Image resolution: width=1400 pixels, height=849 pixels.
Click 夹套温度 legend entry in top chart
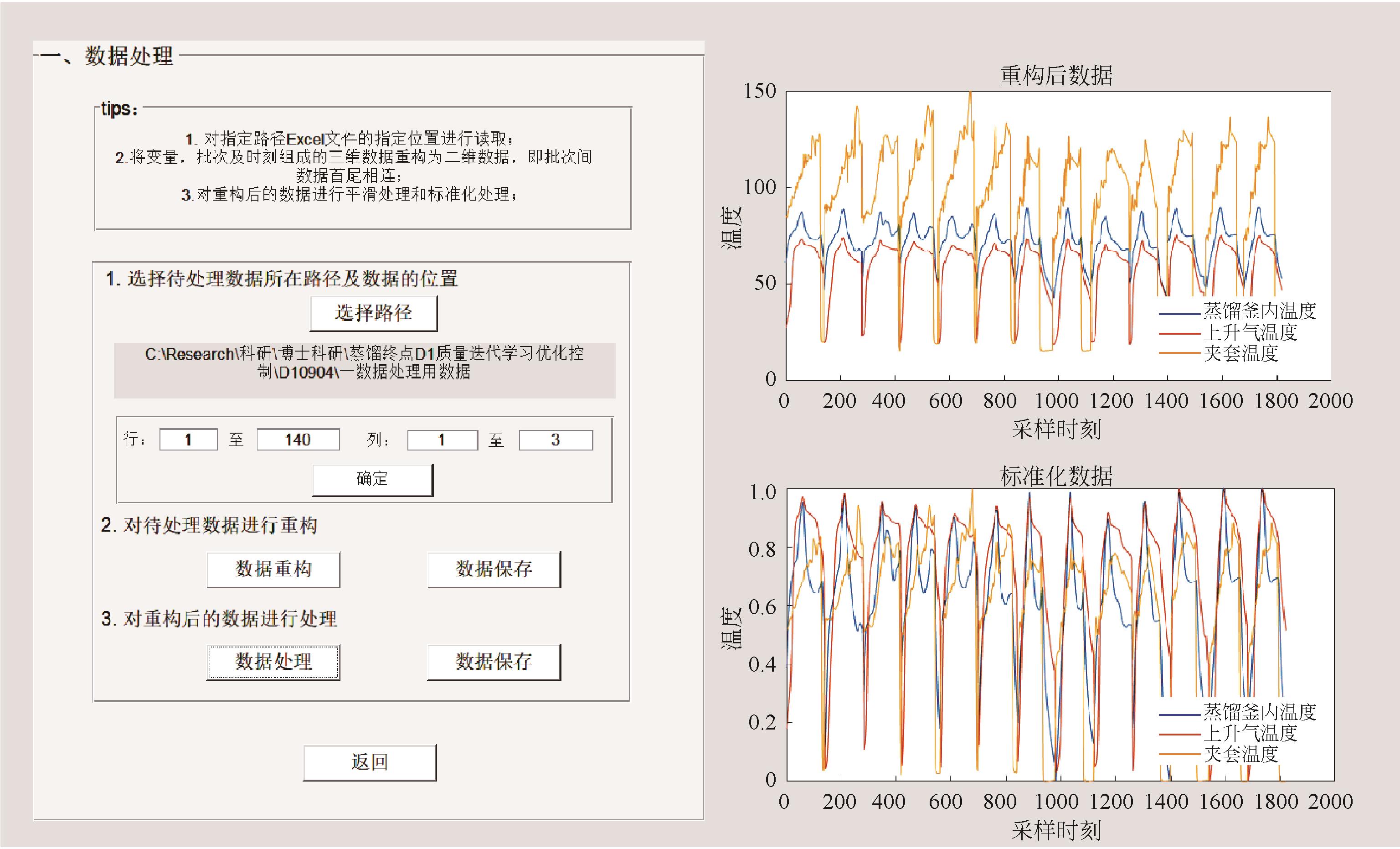[1240, 353]
